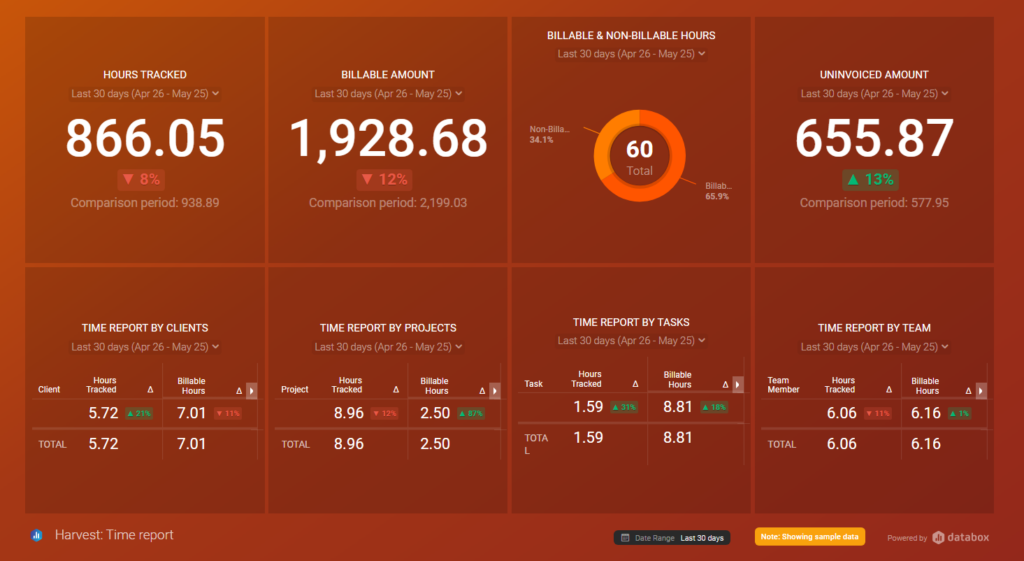Image resolution: width=1024 pixels, height=561 pixels.
Task: Click Billable Hours header in Team table
Action: pyautogui.click(x=926, y=386)
